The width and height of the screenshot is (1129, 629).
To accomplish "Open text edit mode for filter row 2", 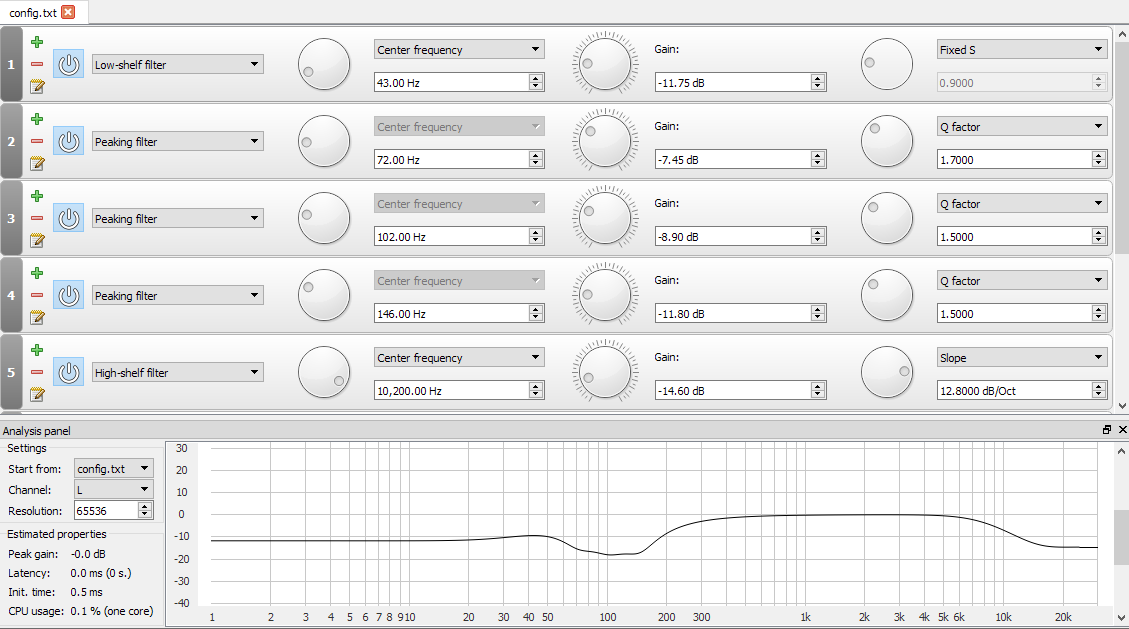I will 37,163.
